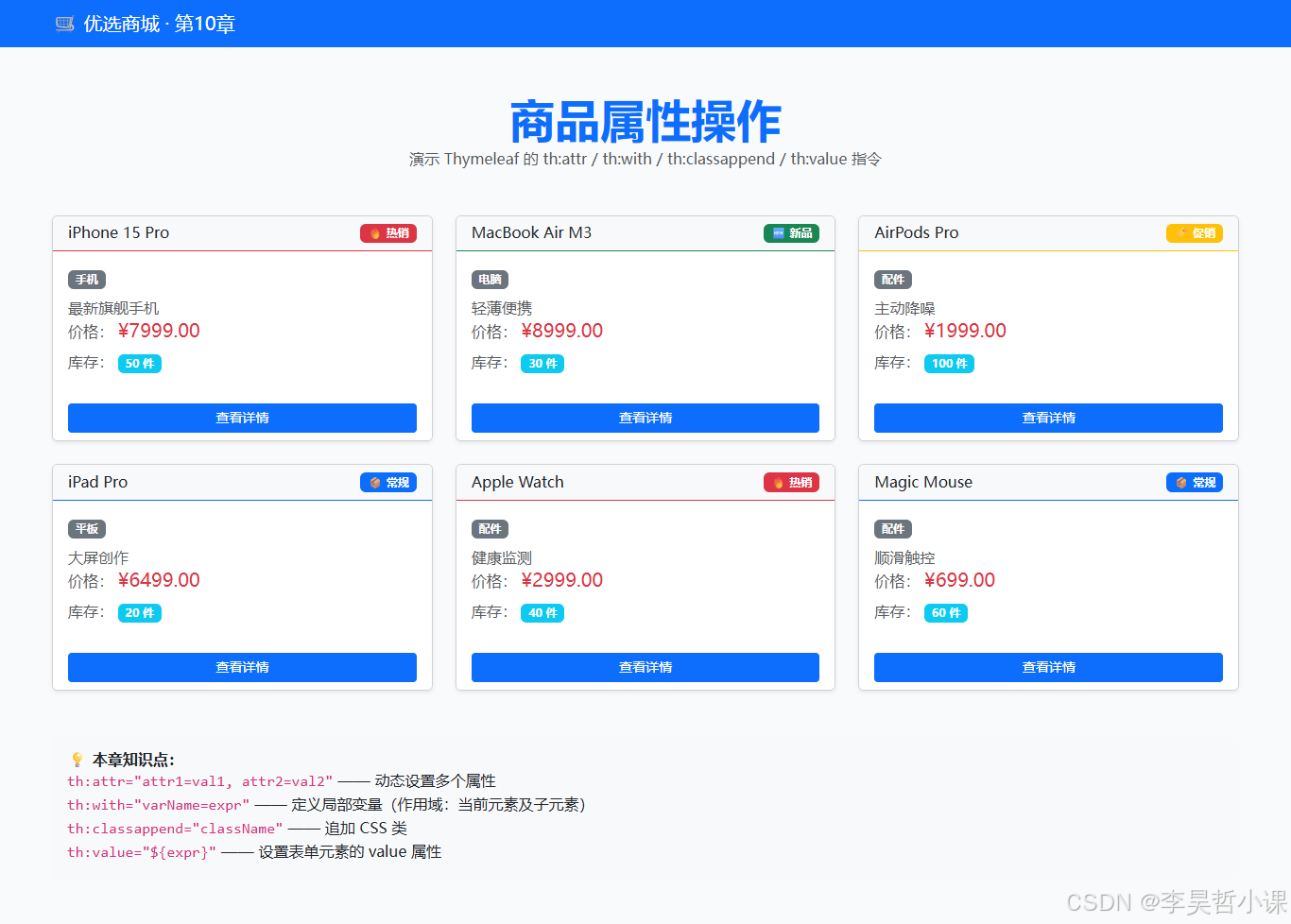
Task: View details for iPad Pro
Action: pos(242,667)
